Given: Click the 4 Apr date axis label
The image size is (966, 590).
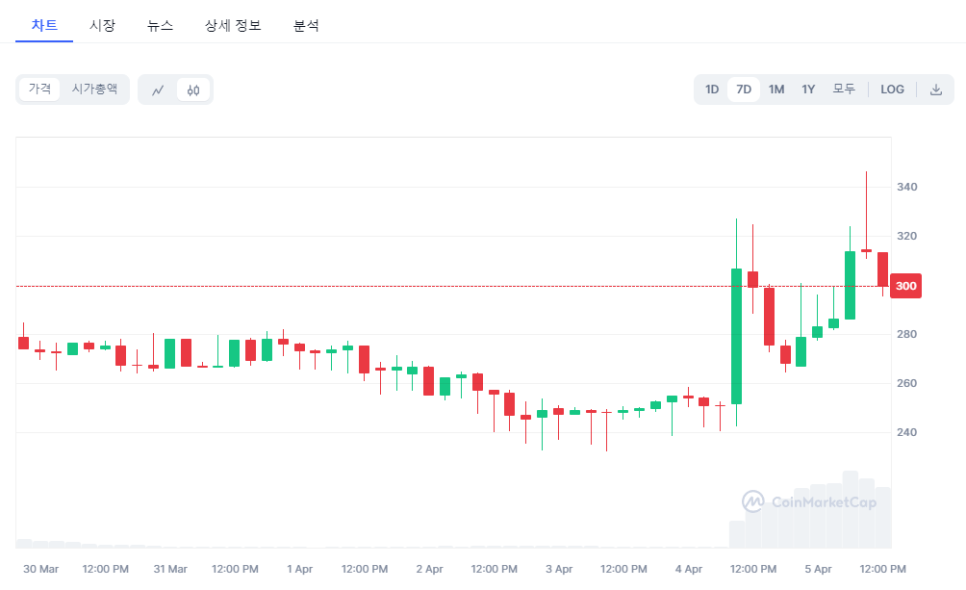Looking at the screenshot, I should tap(688, 569).
